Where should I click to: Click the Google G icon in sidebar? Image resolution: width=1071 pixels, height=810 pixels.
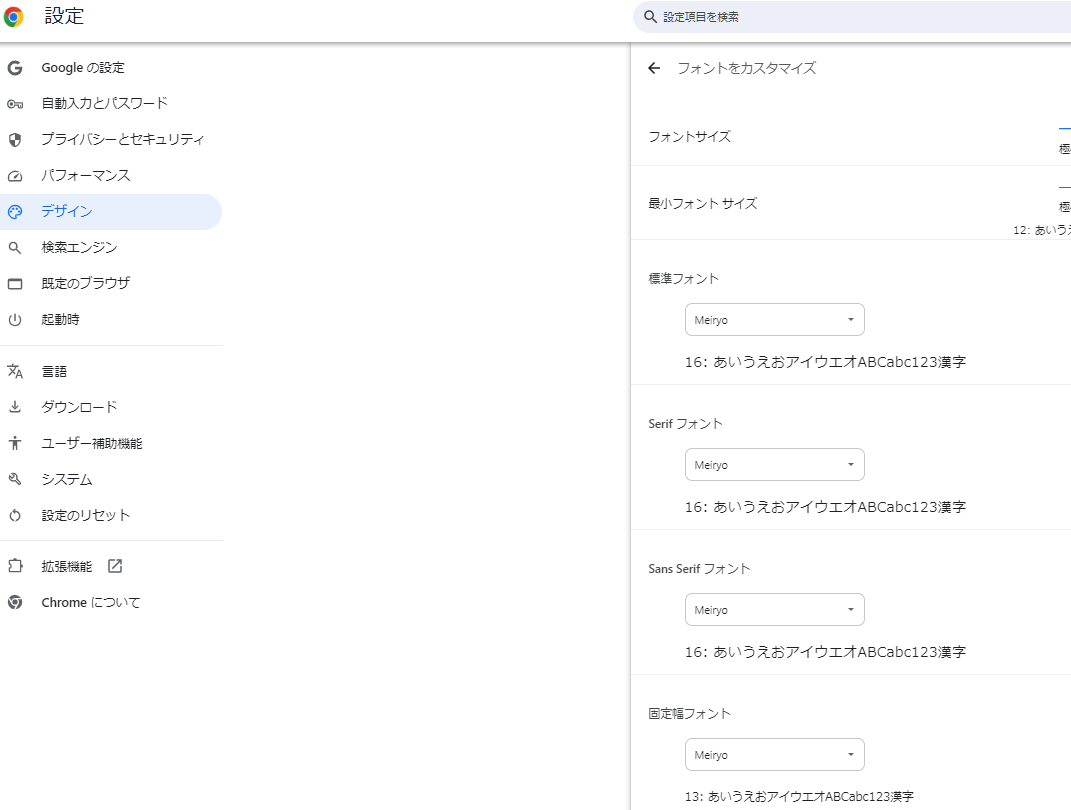15,68
